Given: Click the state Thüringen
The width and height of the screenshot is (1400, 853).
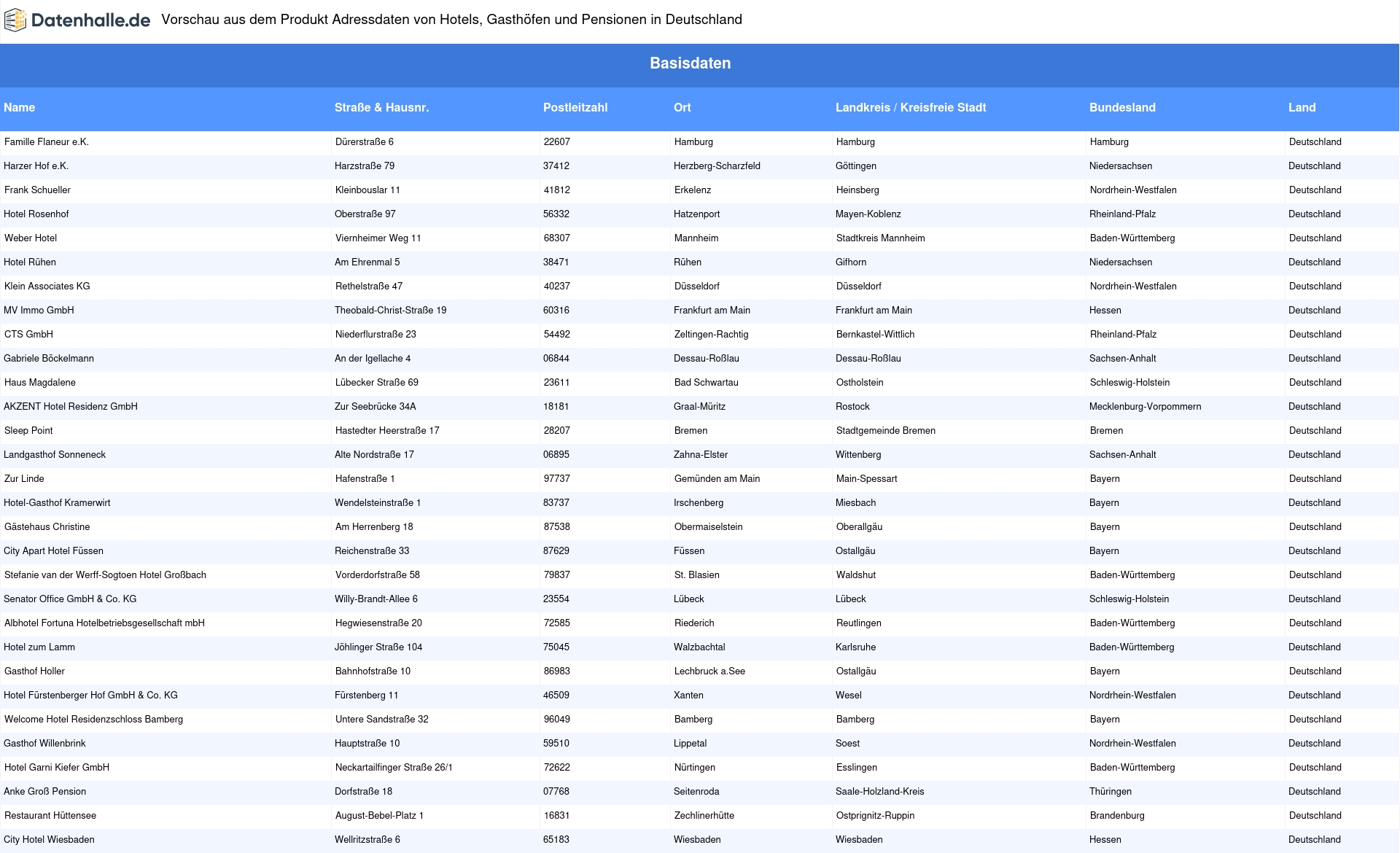Looking at the screenshot, I should pos(1111,792).
